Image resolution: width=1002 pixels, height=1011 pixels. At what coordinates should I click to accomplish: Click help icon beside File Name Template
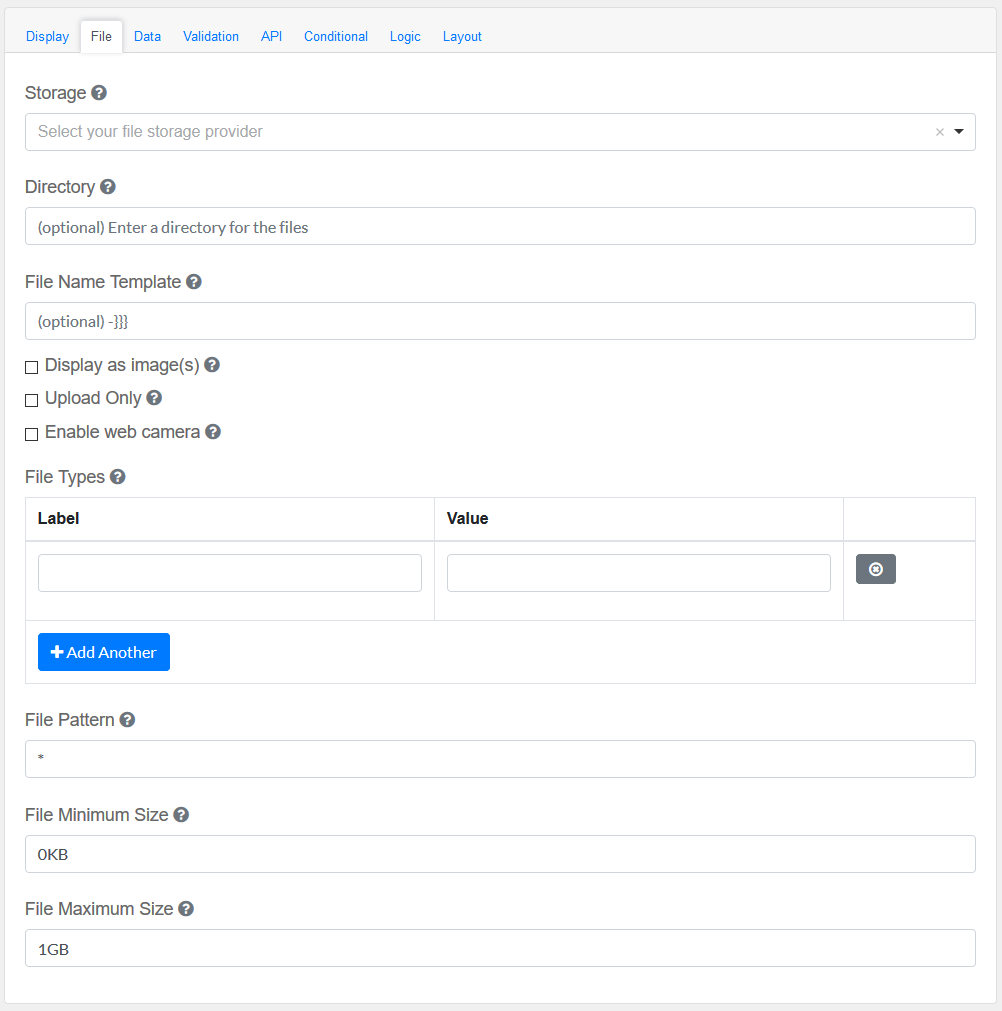tap(194, 282)
